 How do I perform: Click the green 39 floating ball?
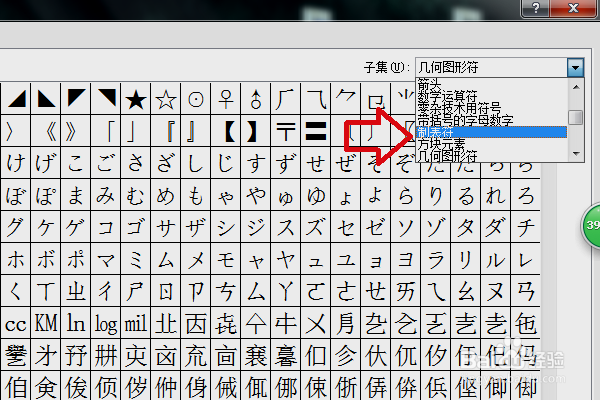(591, 226)
